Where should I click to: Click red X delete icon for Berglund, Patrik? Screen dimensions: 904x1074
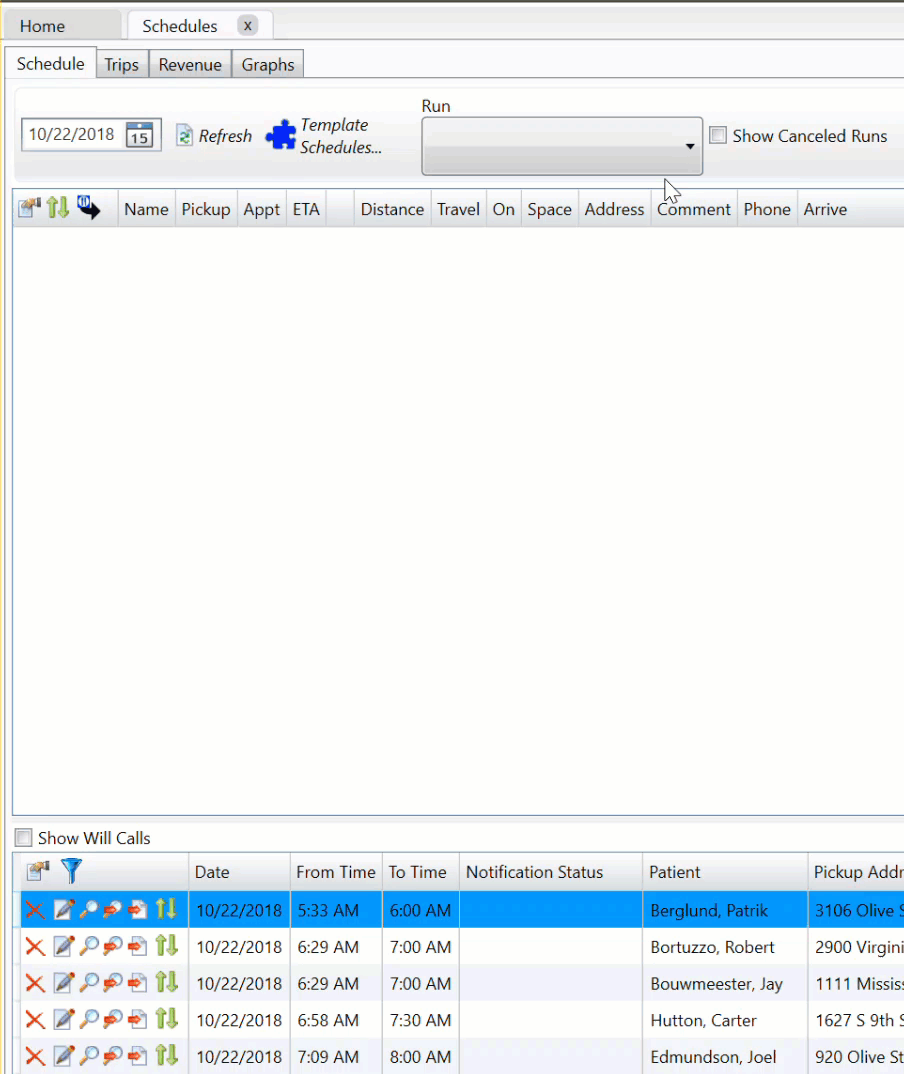tap(35, 910)
